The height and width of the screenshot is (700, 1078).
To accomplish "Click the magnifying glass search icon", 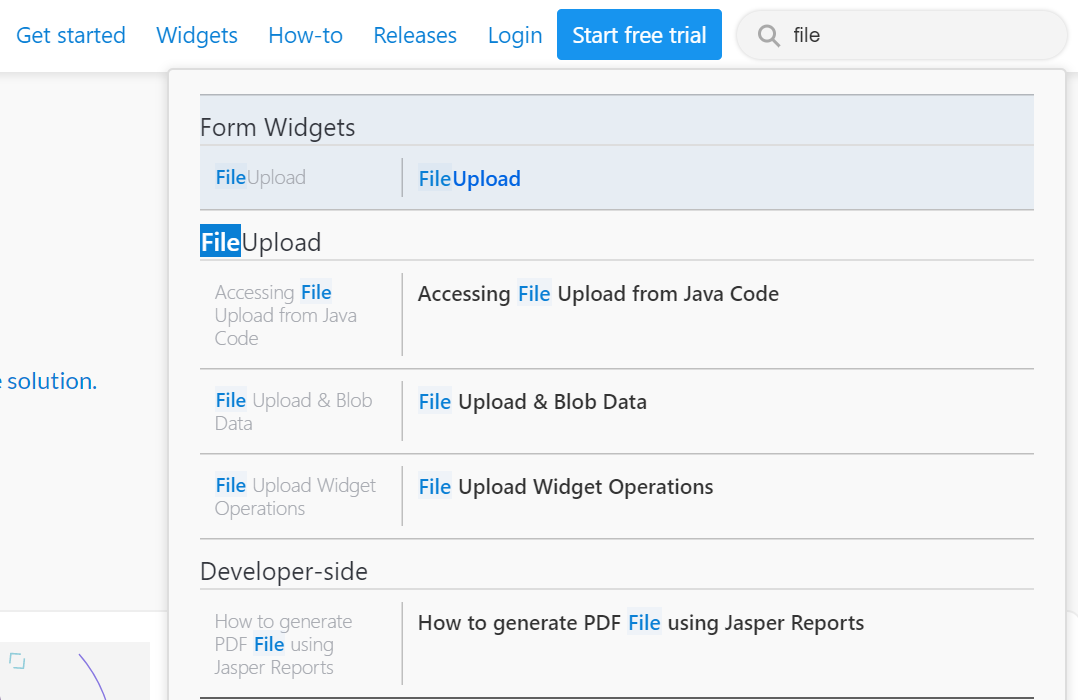I will point(768,36).
